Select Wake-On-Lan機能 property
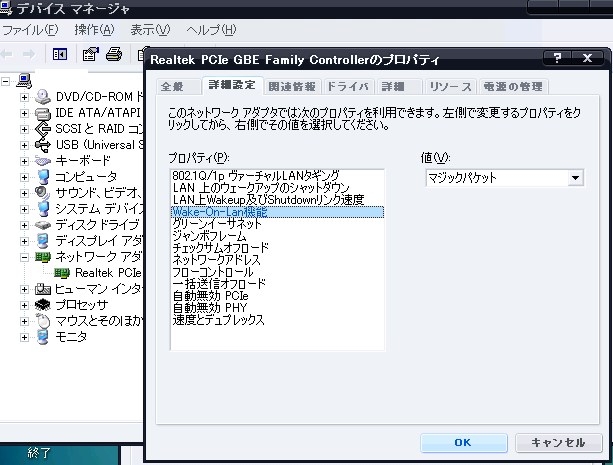 tap(277, 212)
